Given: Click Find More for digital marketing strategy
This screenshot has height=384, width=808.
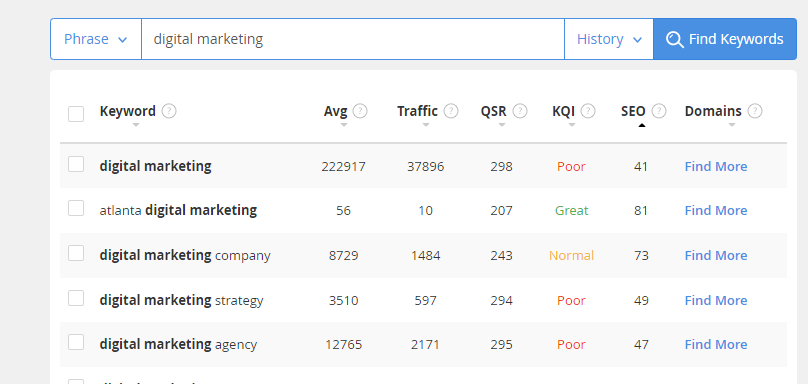Looking at the screenshot, I should pyautogui.click(x=716, y=300).
